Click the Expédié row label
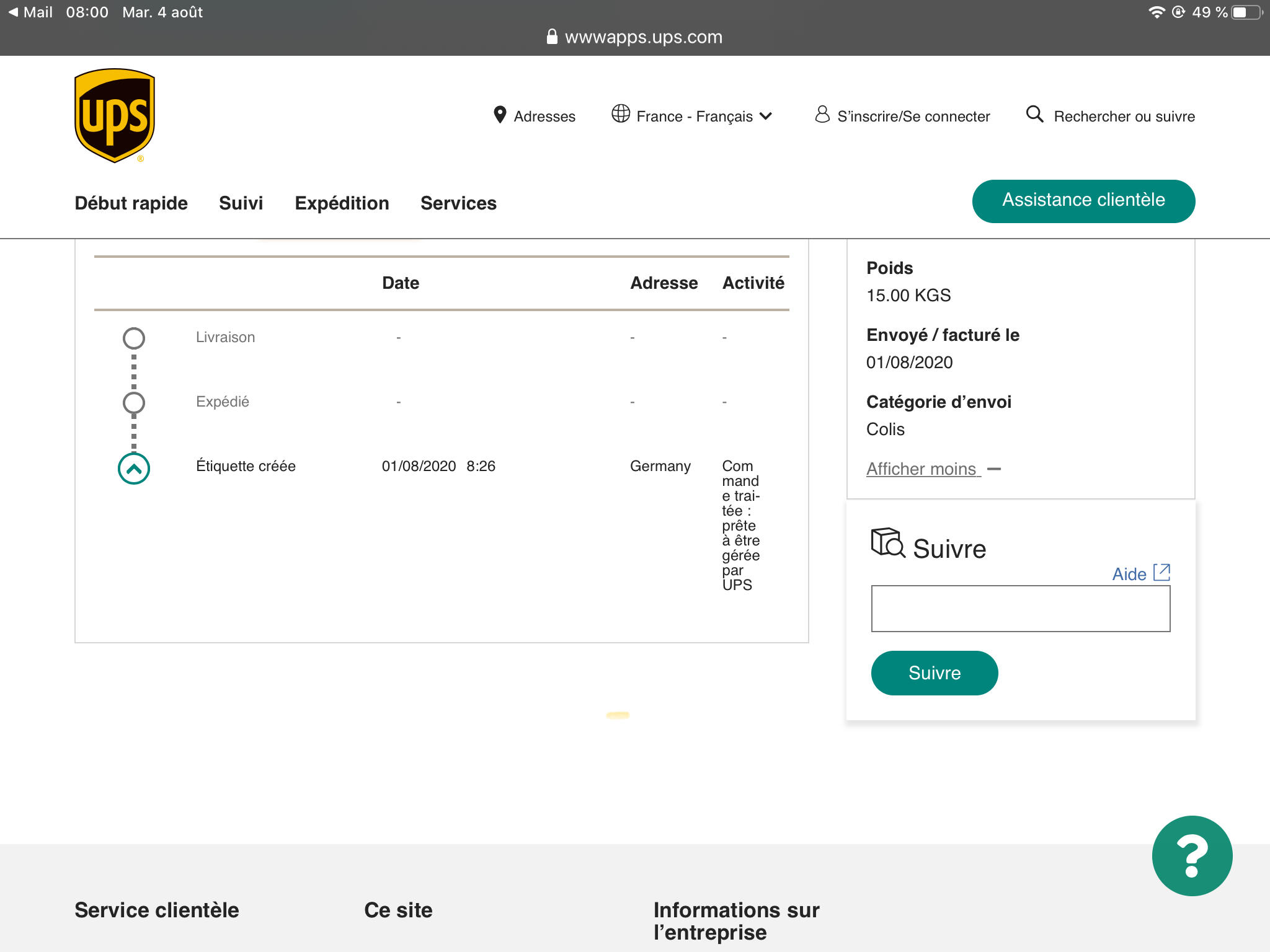 click(222, 402)
